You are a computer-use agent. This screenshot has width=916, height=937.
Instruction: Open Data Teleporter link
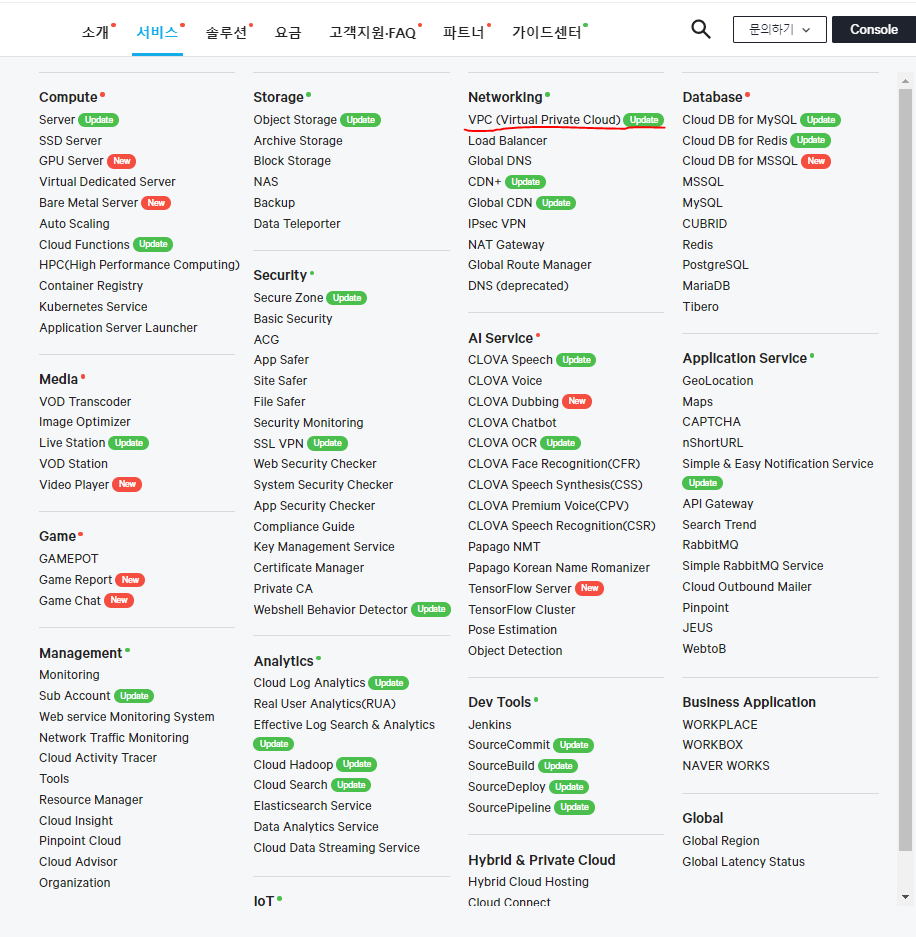point(296,223)
